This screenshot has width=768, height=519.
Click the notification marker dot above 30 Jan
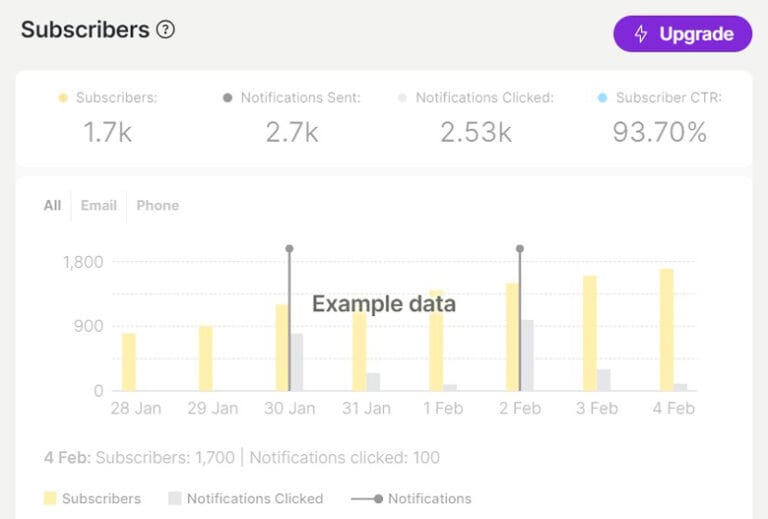click(x=289, y=248)
